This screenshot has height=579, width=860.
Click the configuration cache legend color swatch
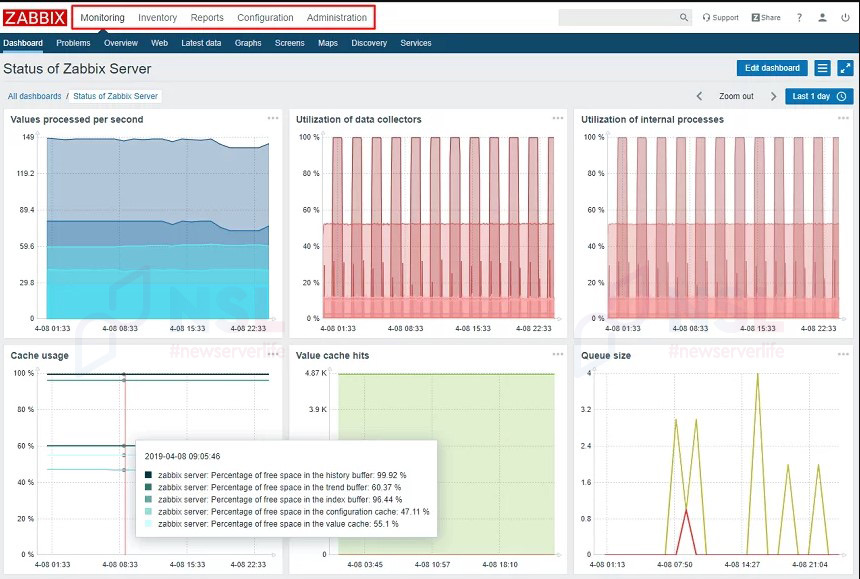tap(148, 512)
